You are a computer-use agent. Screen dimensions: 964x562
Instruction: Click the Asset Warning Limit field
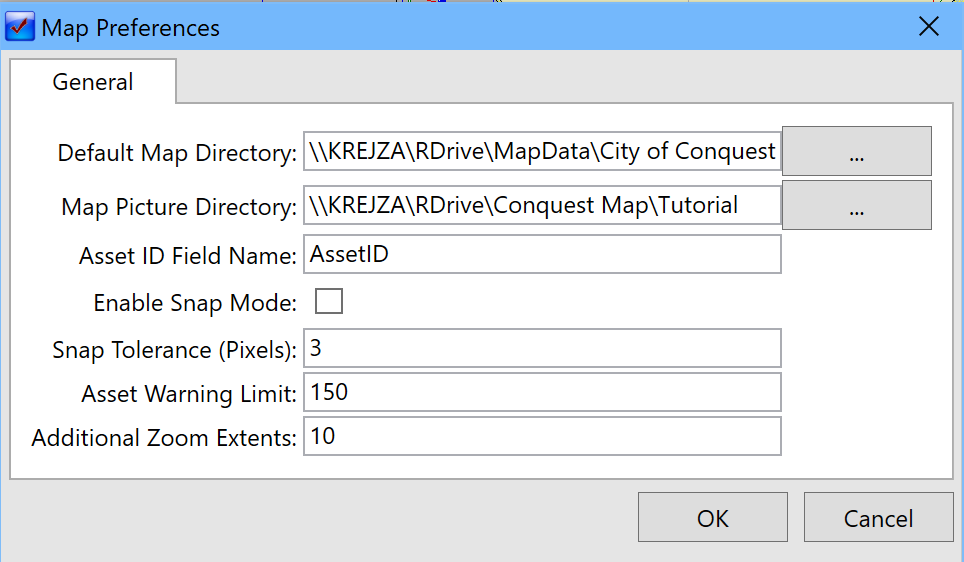pos(542,392)
